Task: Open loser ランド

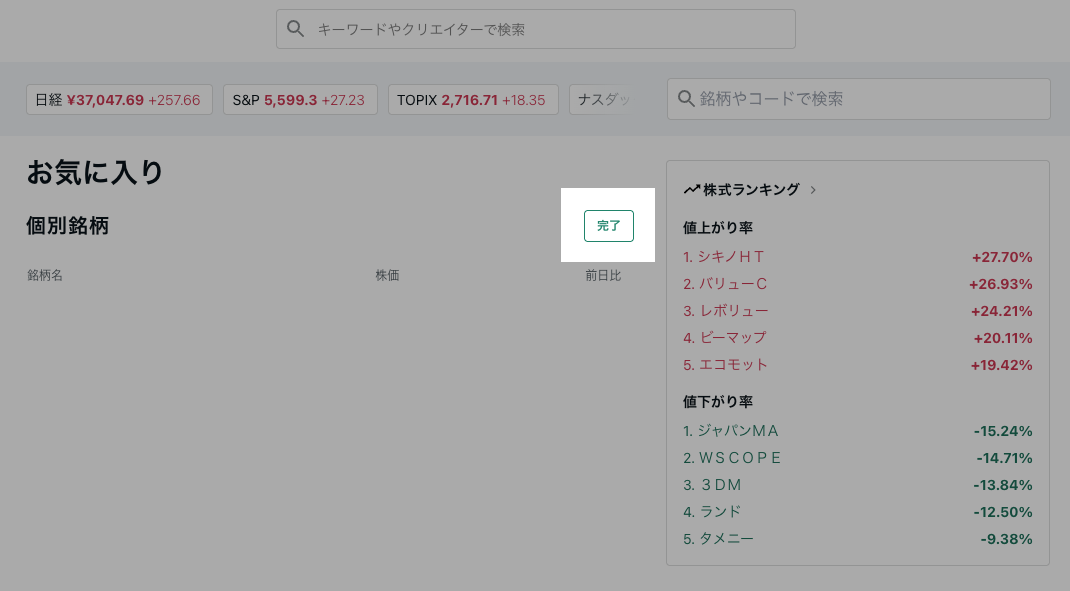Action: point(712,512)
